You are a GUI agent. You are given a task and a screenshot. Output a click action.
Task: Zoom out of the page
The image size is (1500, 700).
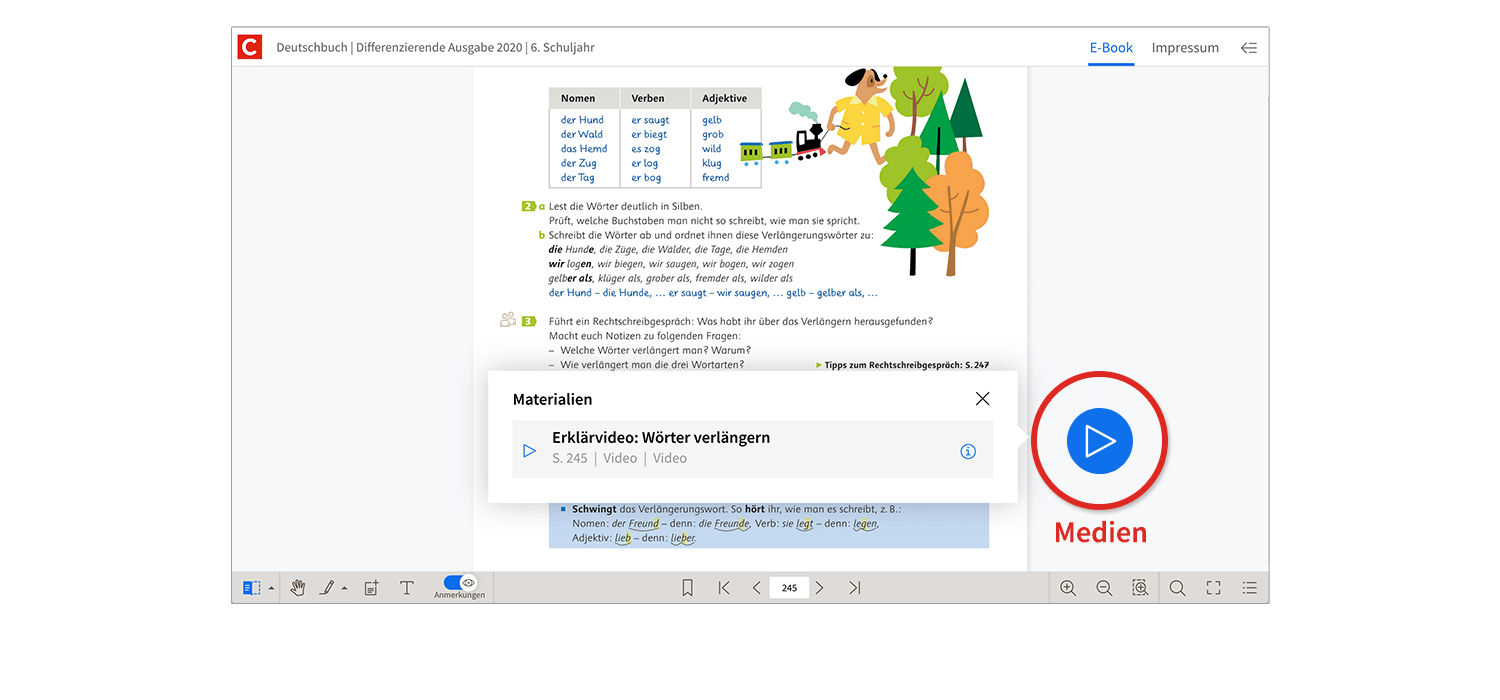click(x=1104, y=588)
